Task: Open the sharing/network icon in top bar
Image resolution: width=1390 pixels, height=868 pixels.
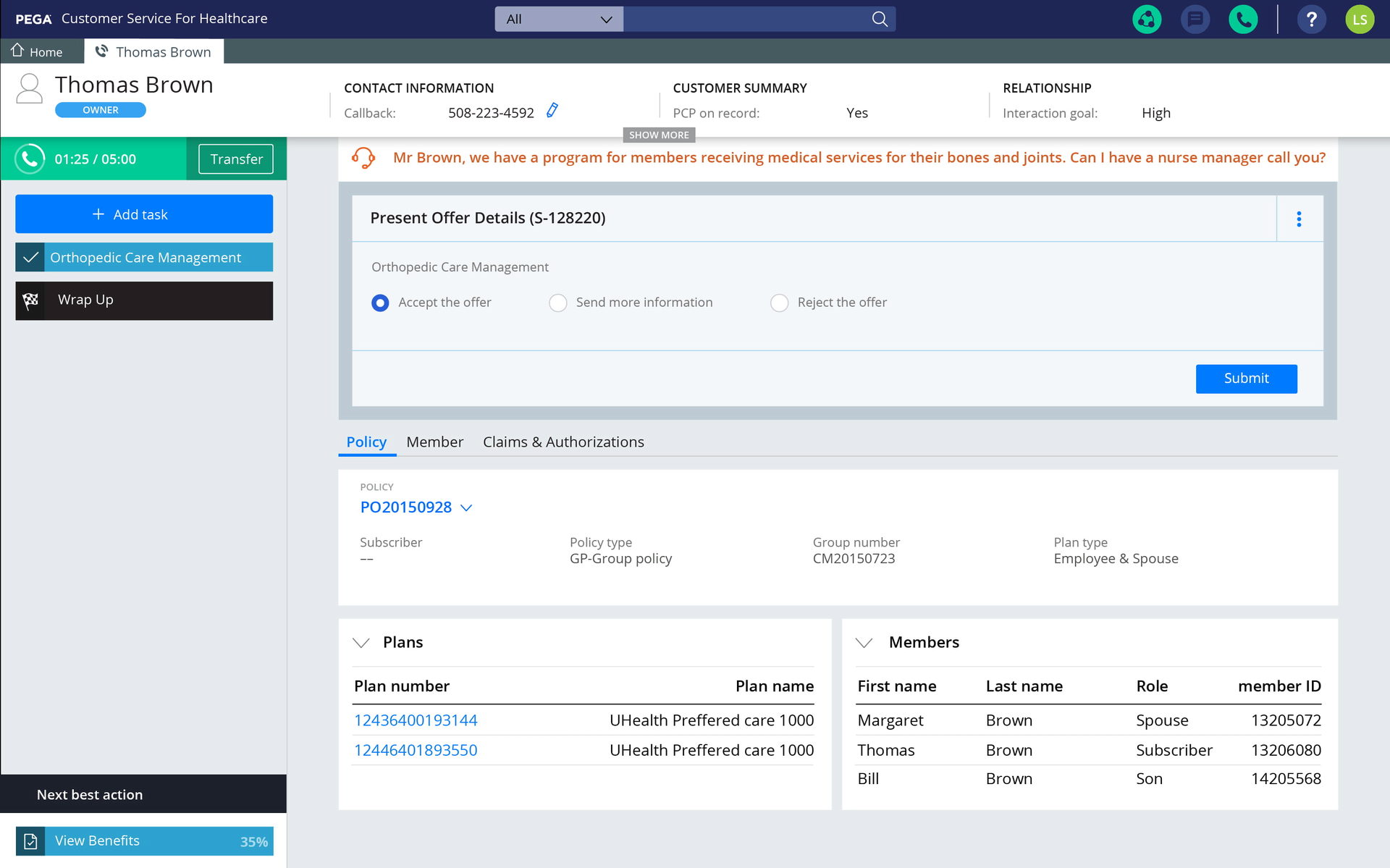Action: point(1146,19)
